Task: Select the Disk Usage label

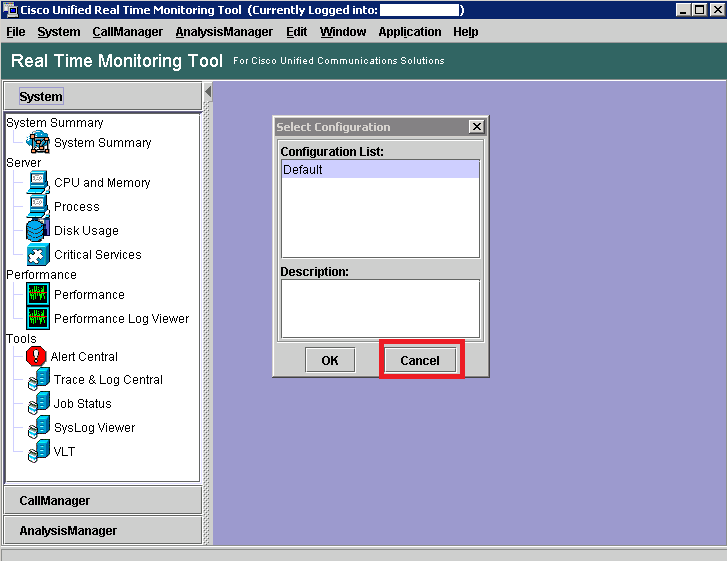Action: (86, 231)
